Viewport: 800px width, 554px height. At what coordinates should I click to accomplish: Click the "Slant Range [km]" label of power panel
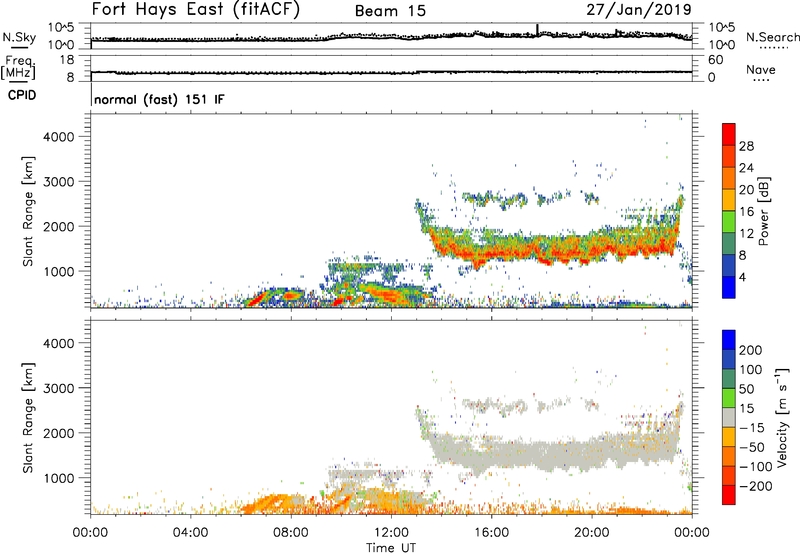28,211
